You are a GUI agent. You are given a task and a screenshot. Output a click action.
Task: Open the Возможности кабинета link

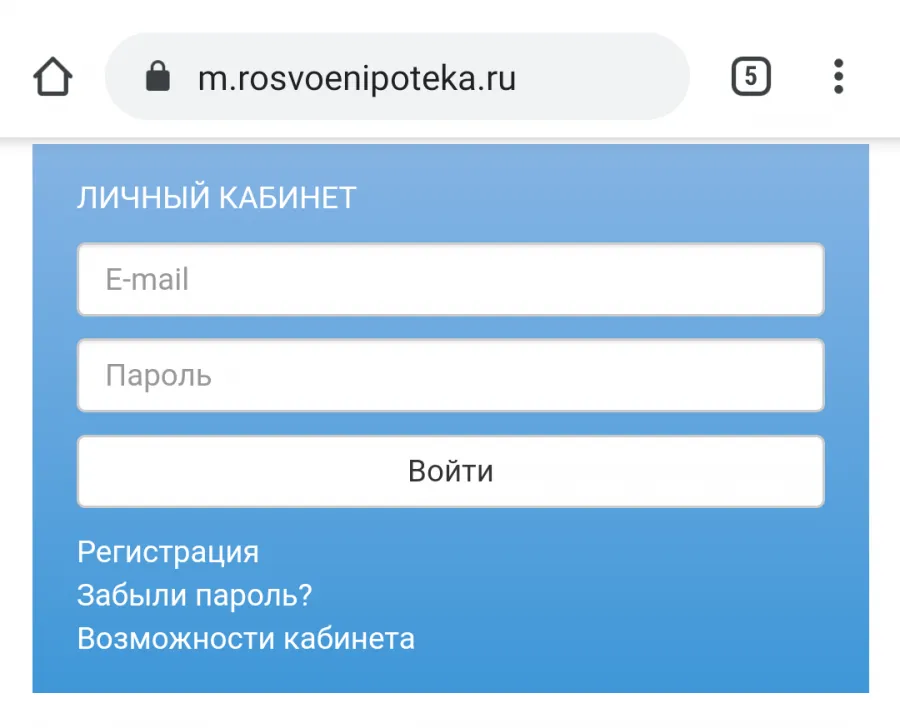coord(246,638)
